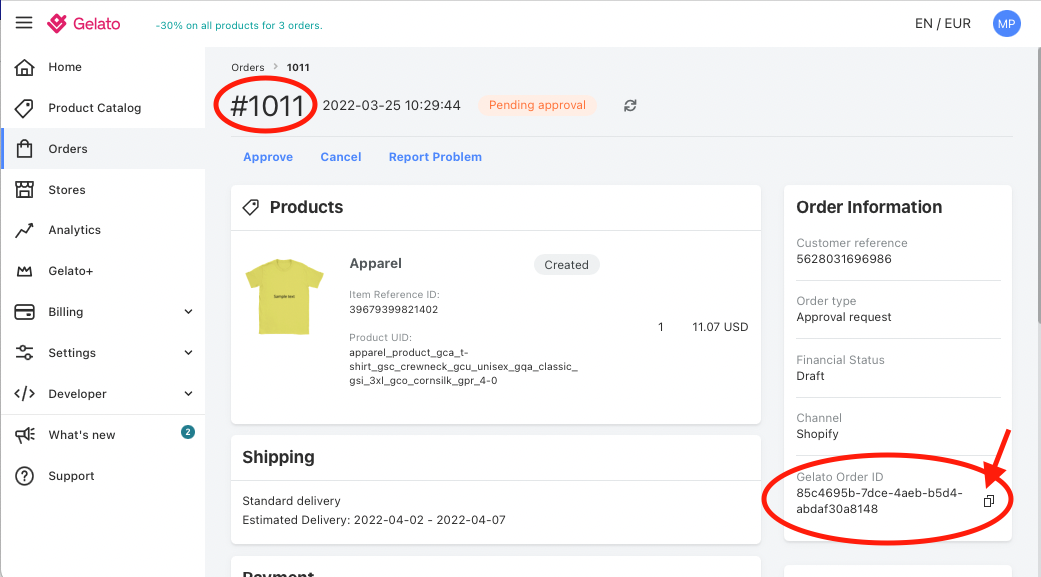
Task: Click the Product Catalog tag icon
Action: point(25,108)
